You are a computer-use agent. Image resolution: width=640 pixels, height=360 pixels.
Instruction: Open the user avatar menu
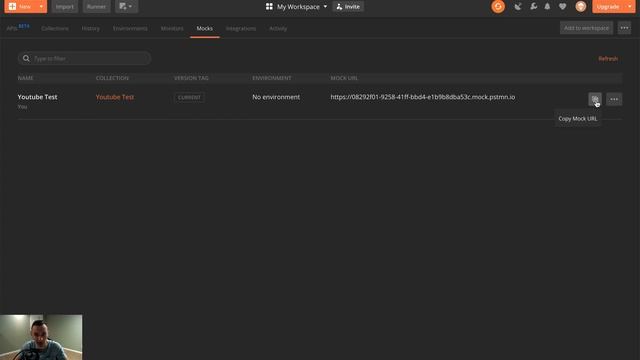(581, 7)
